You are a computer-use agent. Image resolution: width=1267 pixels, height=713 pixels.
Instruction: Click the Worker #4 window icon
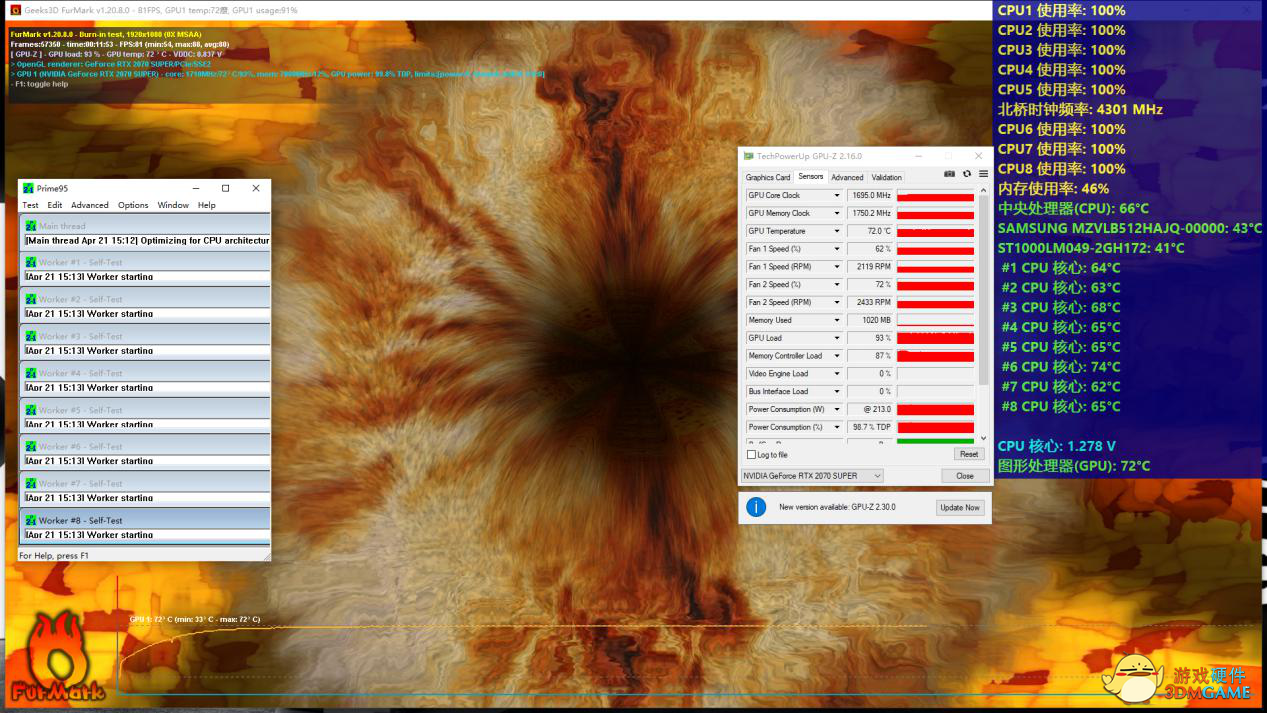click(x=31, y=373)
